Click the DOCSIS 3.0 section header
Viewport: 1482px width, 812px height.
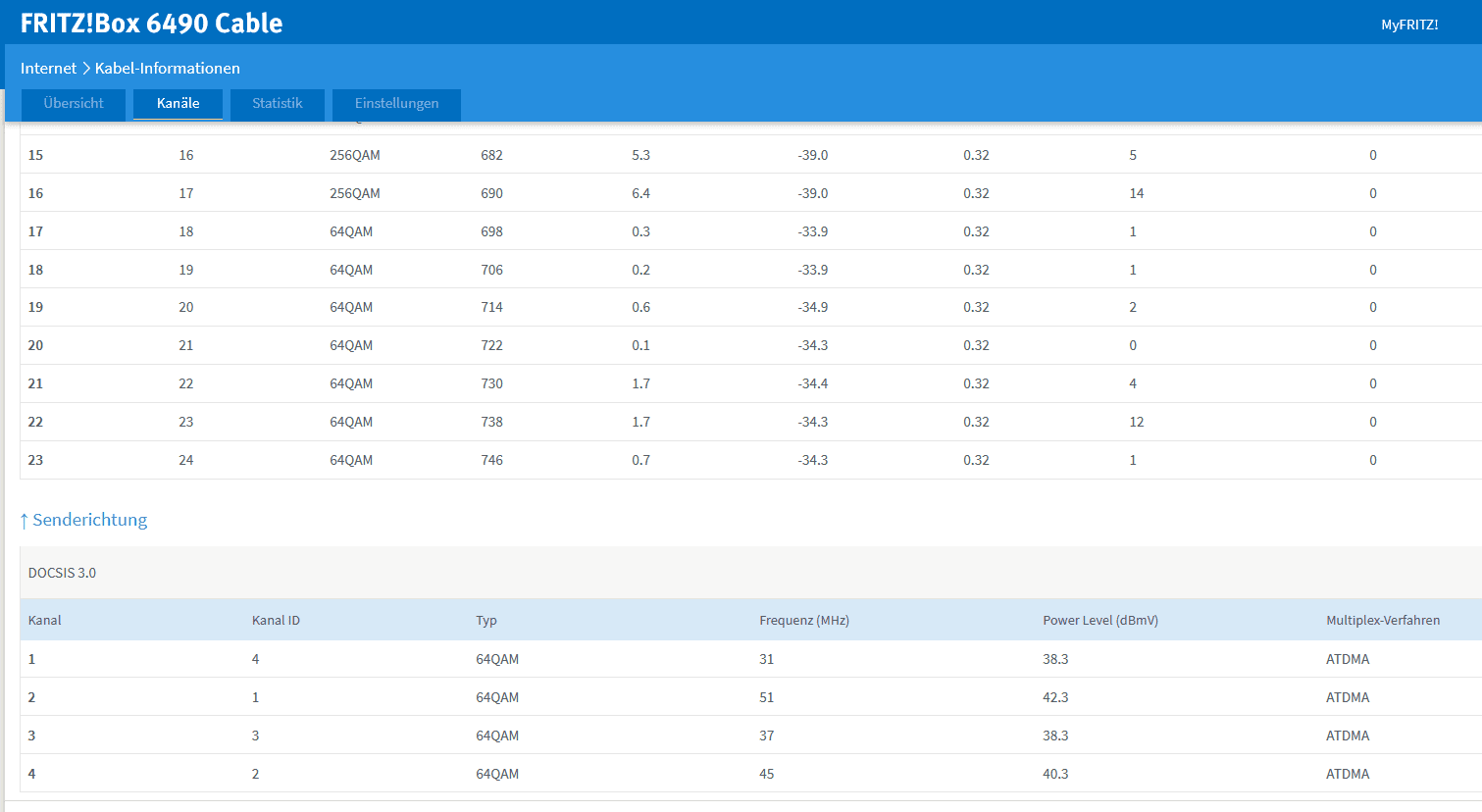coord(62,573)
